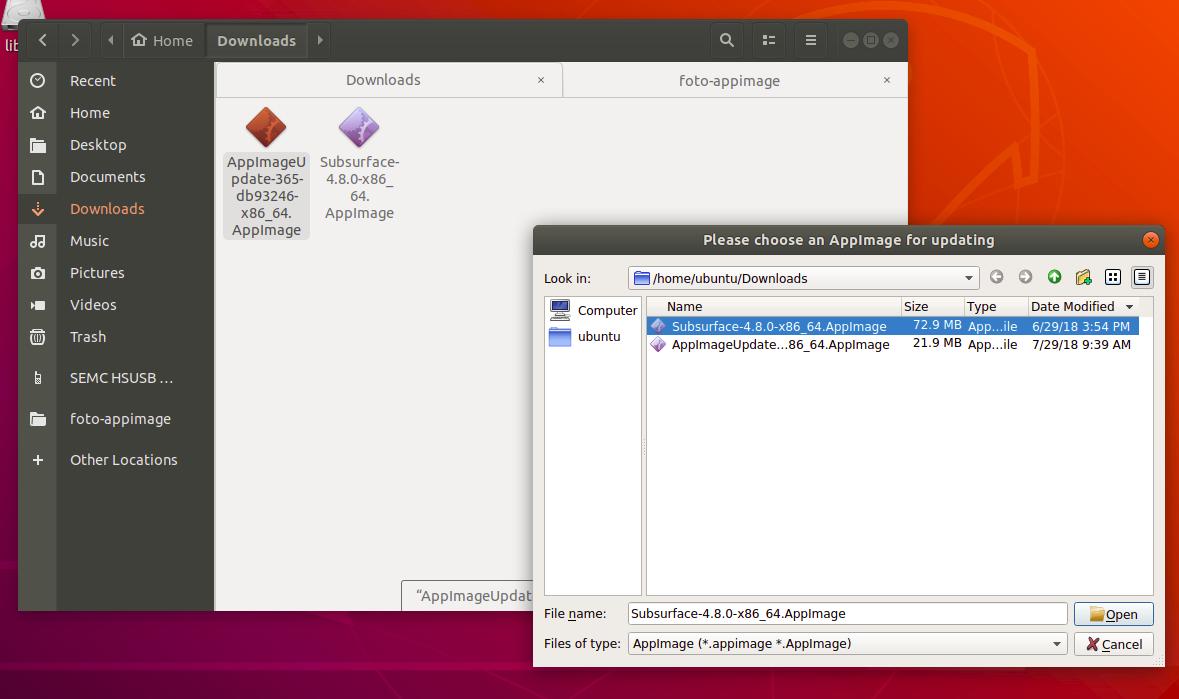Image resolution: width=1179 pixels, height=699 pixels.
Task: Open search in the Files window
Action: 726,40
